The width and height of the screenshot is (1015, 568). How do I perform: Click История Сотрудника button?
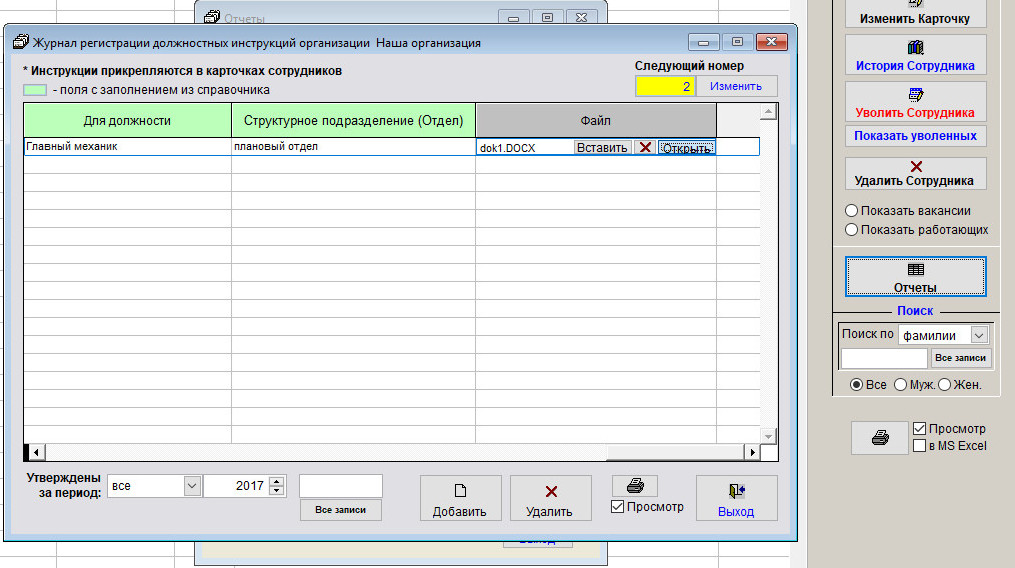(x=915, y=55)
